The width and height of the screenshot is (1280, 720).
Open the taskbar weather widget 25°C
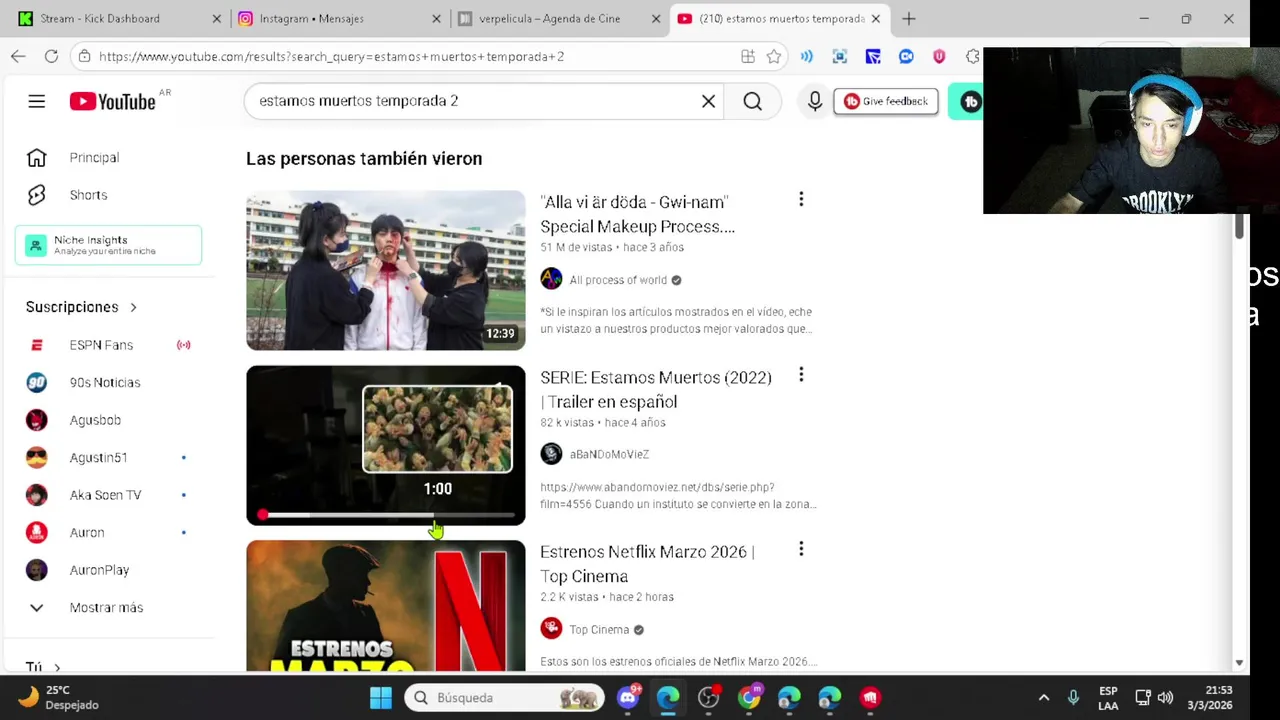[x=60, y=697]
